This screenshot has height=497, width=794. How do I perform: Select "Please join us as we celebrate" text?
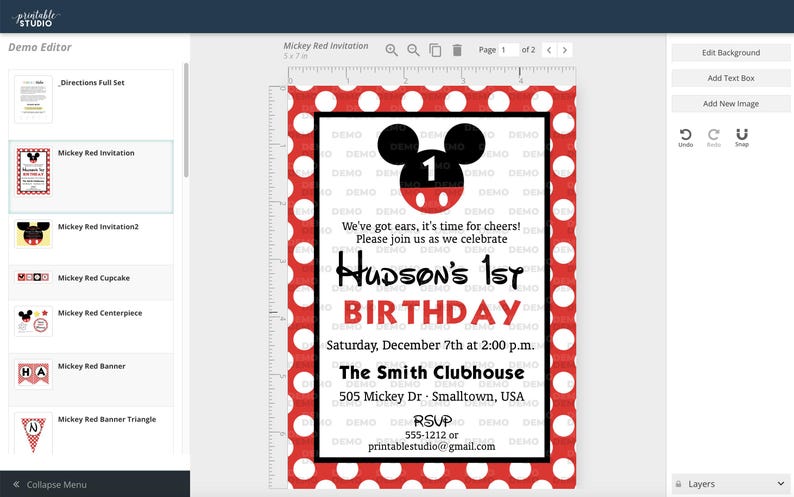pos(431,239)
